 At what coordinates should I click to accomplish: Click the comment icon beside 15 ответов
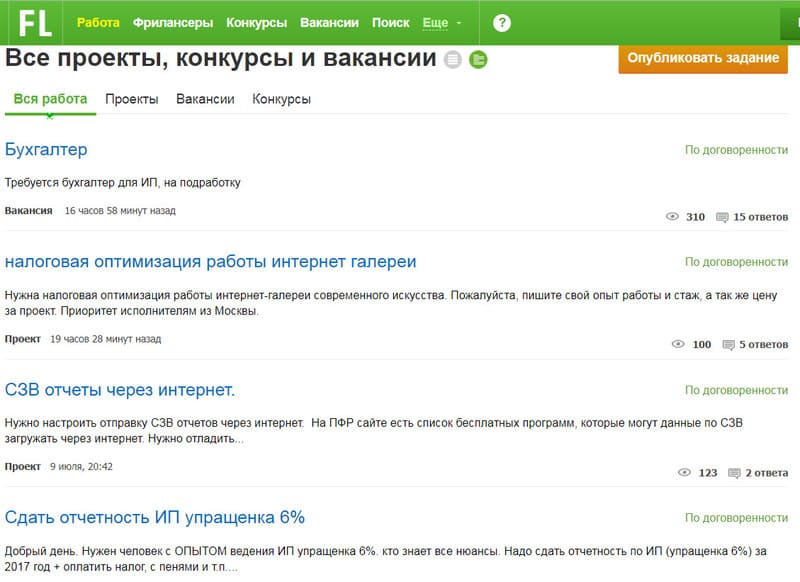coord(722,217)
